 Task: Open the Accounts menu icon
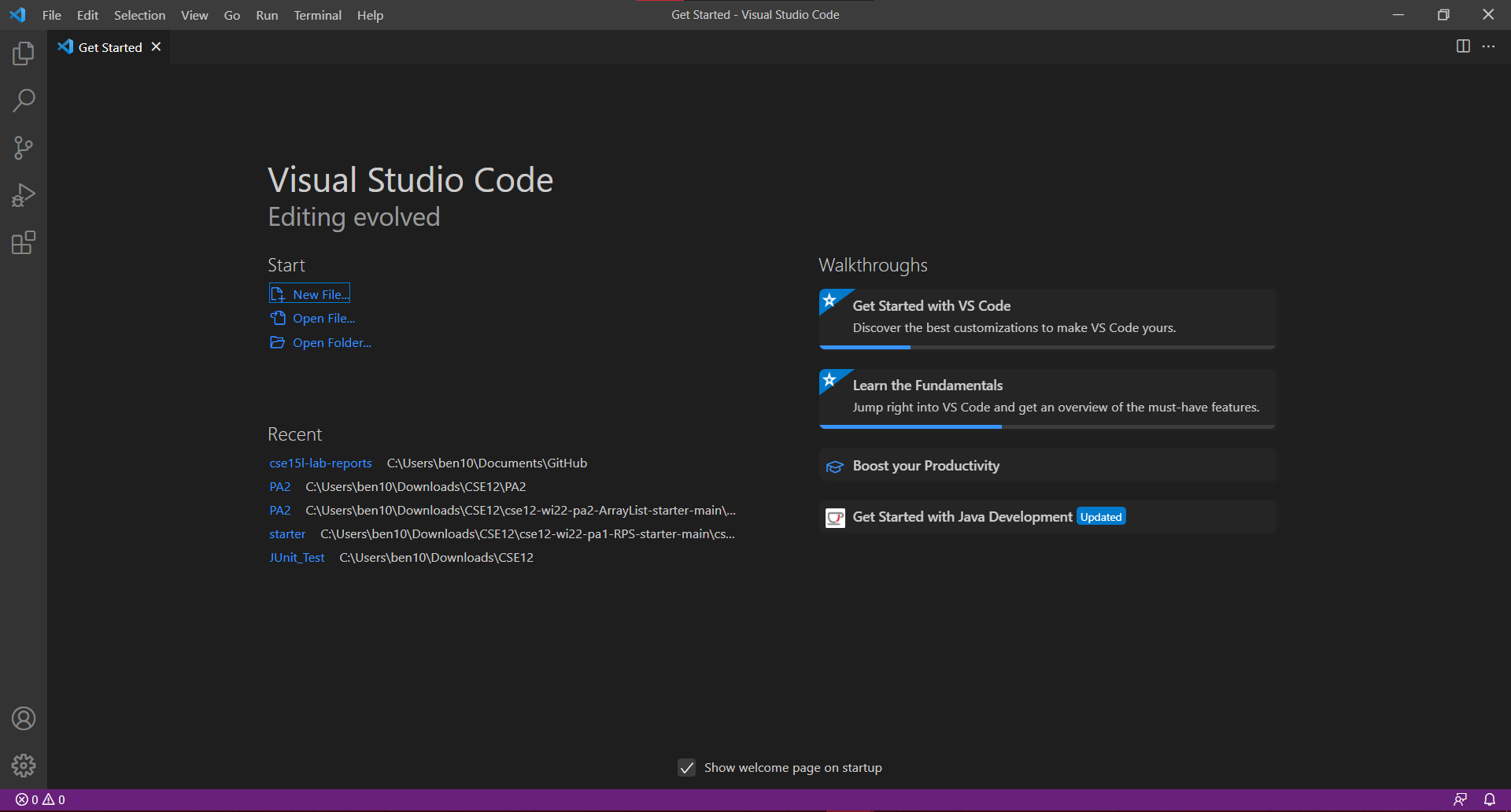click(x=24, y=718)
